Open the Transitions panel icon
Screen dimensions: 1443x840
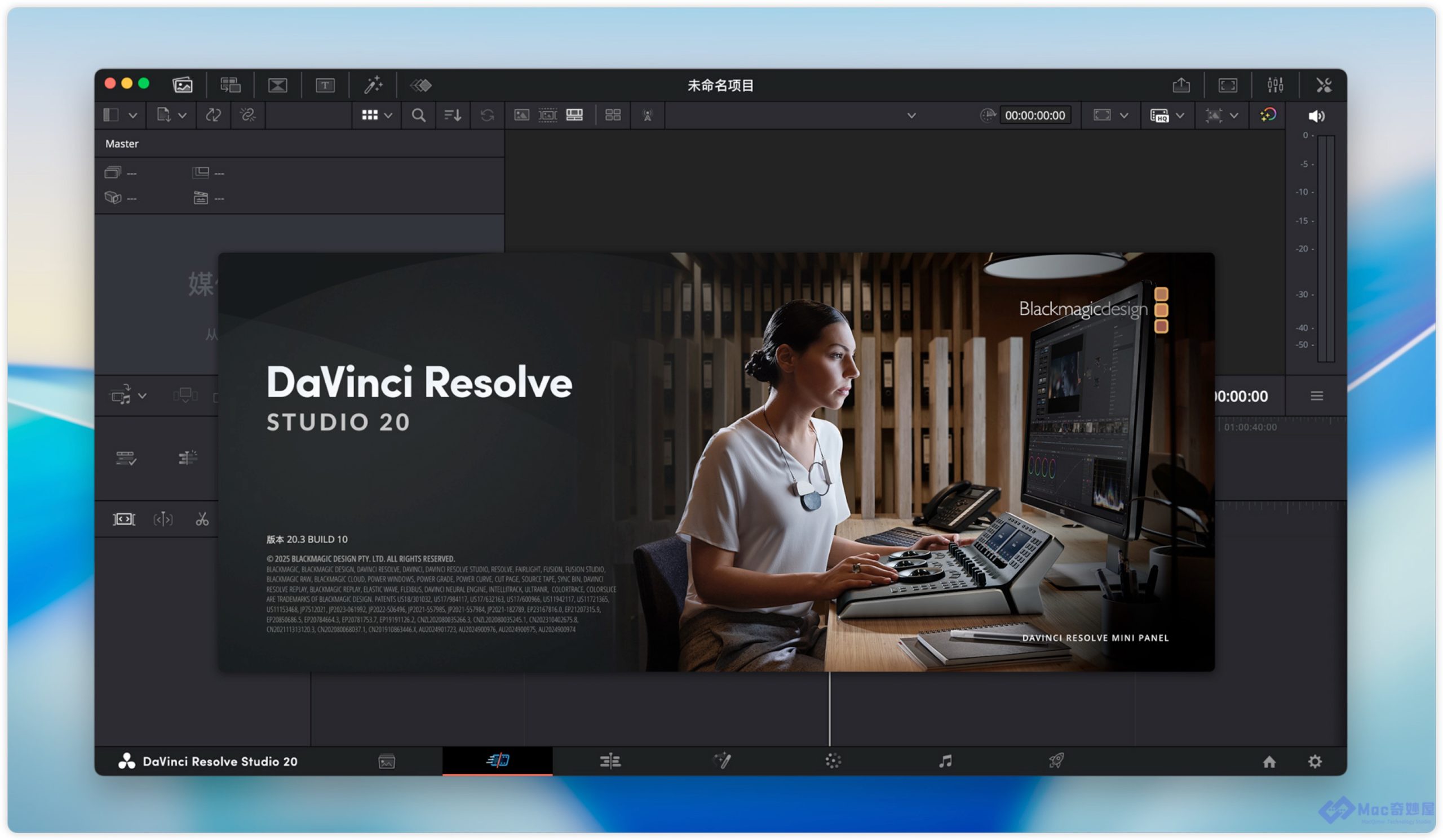[278, 85]
